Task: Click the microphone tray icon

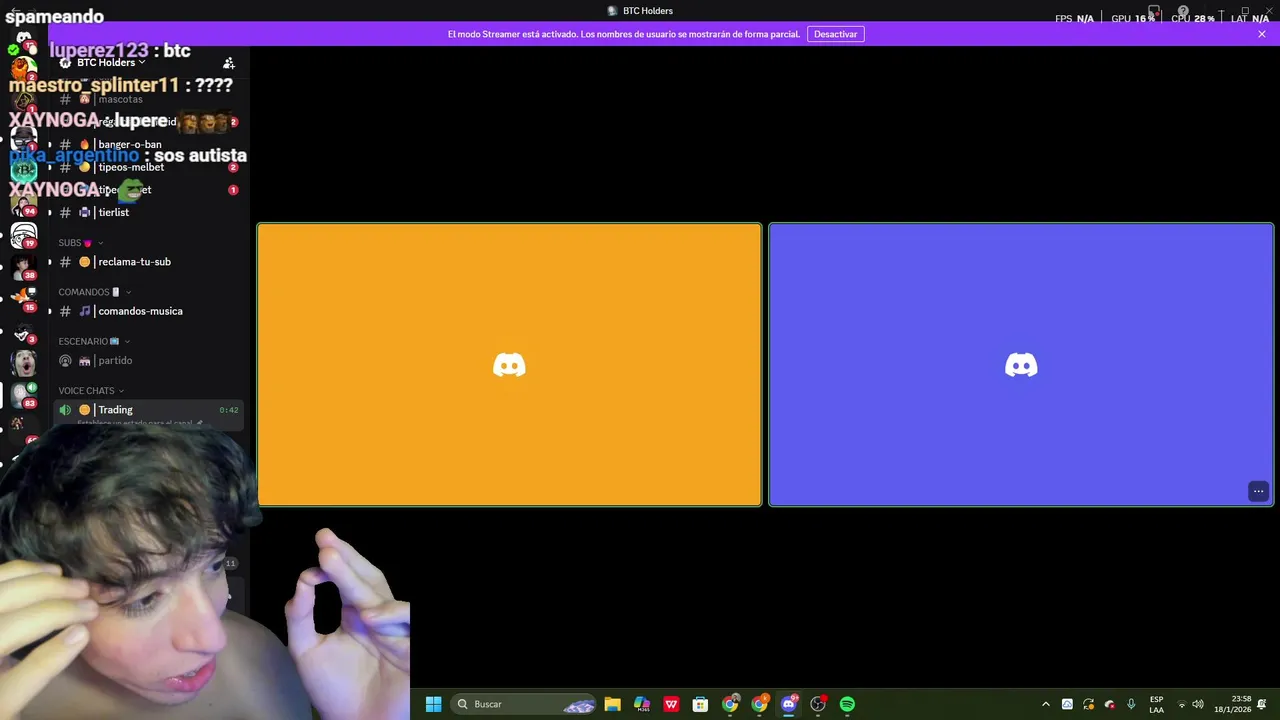Action: click(1131, 704)
